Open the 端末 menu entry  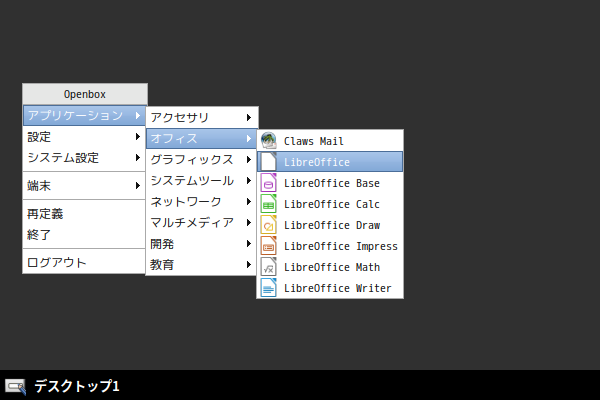pos(85,186)
